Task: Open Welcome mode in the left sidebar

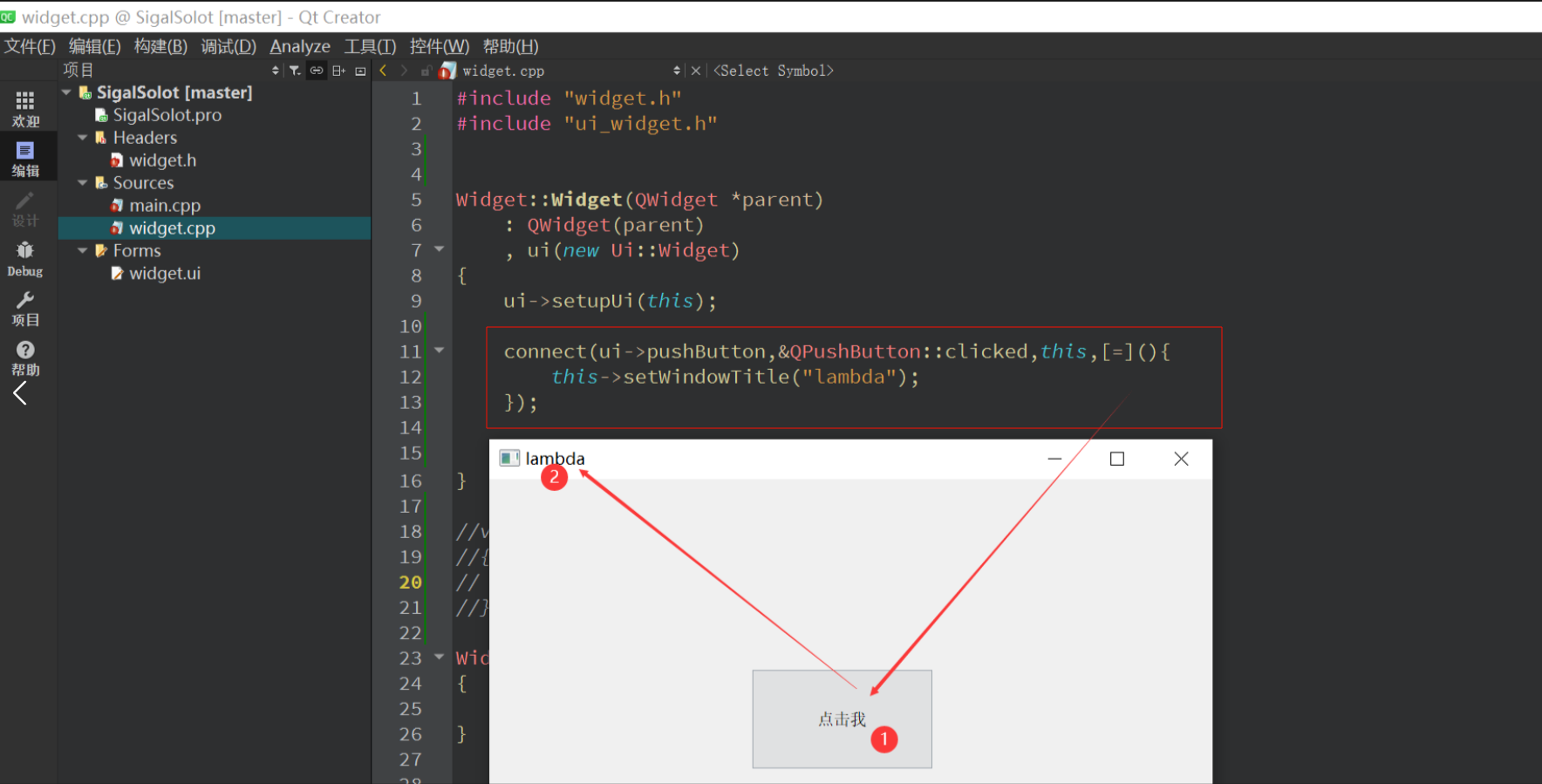Action: point(25,109)
